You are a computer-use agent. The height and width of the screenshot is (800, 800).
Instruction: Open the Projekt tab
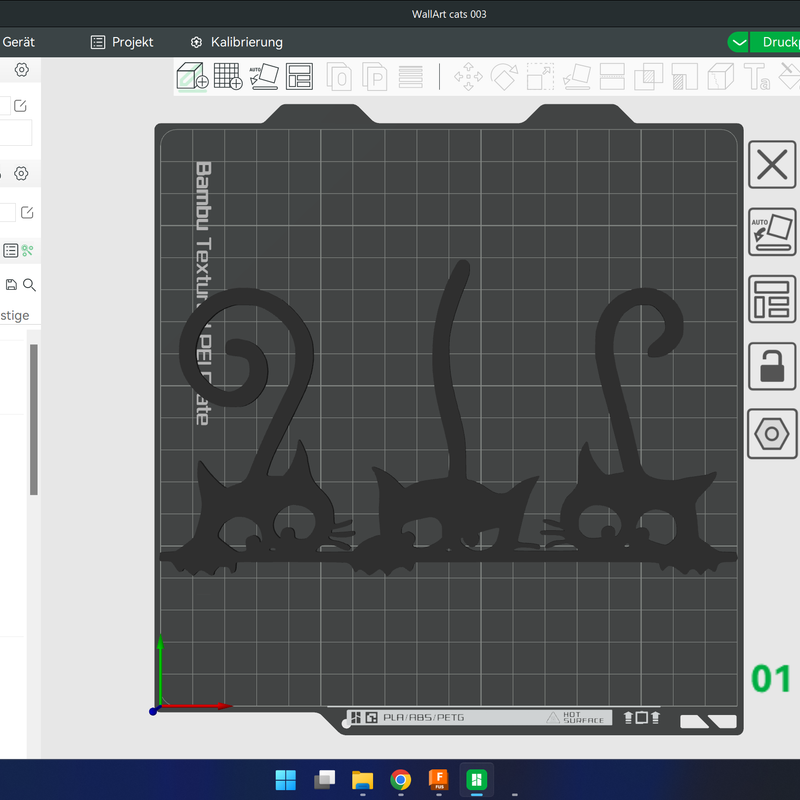(122, 42)
